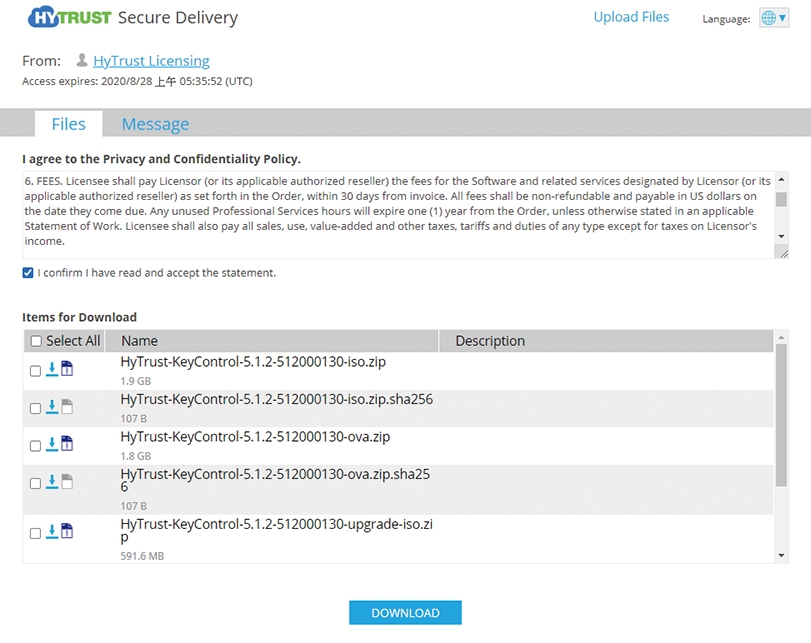
Task: Click zip file icon for ova.zip
Action: tap(67, 443)
